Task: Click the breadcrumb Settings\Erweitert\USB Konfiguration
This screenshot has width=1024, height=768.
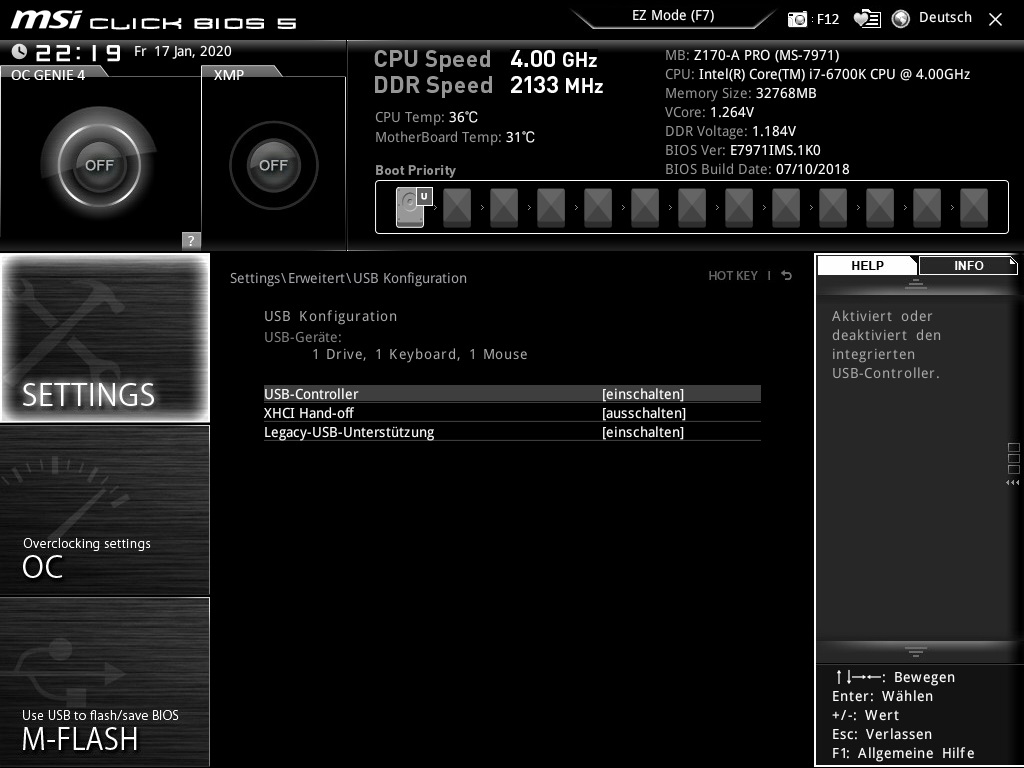Action: [x=348, y=278]
